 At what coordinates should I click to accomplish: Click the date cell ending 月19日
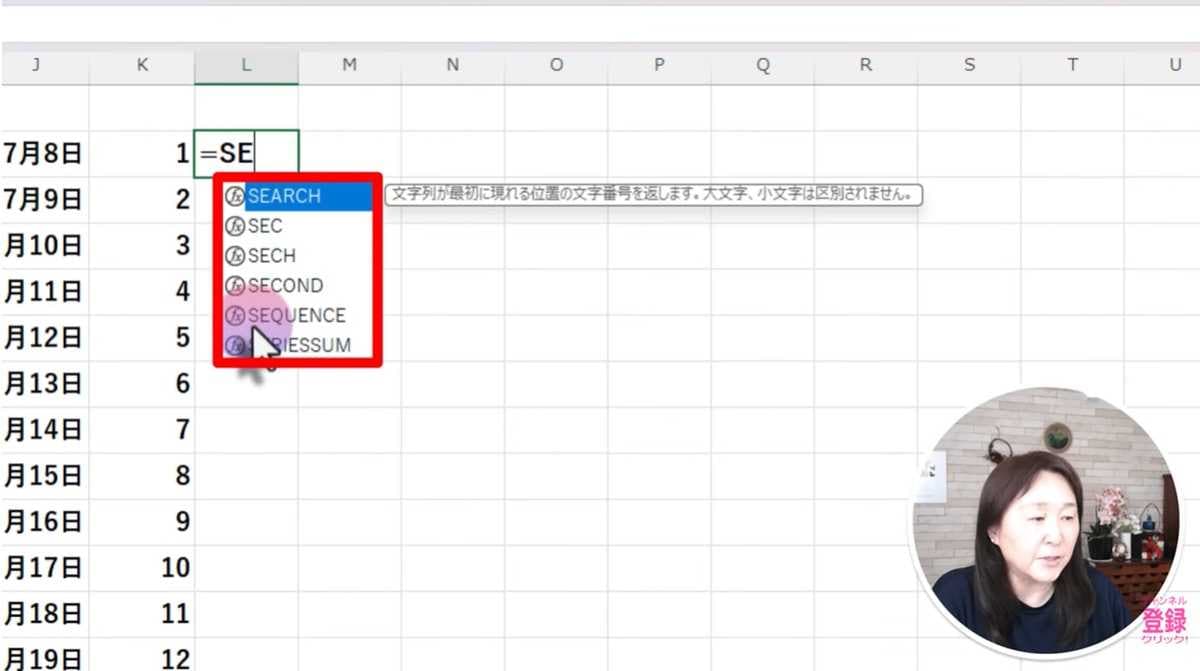(x=44, y=656)
